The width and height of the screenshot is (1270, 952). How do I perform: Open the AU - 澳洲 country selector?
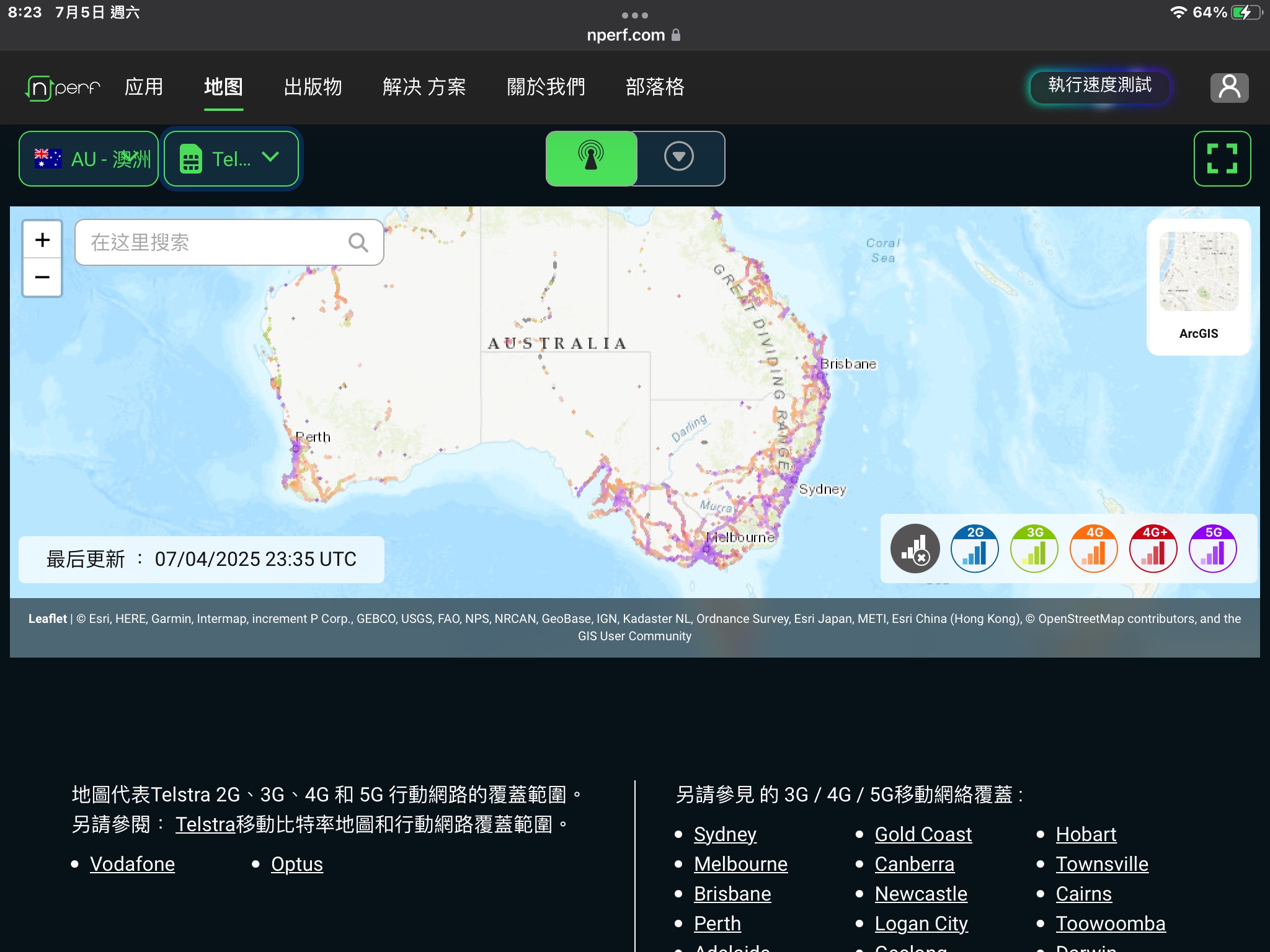[89, 159]
